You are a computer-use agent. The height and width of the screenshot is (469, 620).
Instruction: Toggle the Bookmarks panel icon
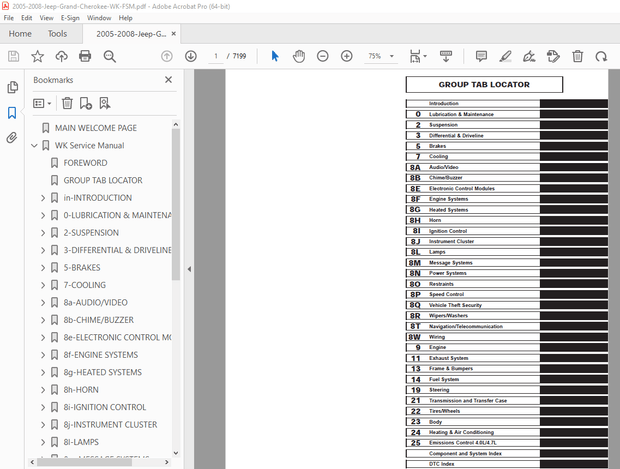tap(12, 113)
